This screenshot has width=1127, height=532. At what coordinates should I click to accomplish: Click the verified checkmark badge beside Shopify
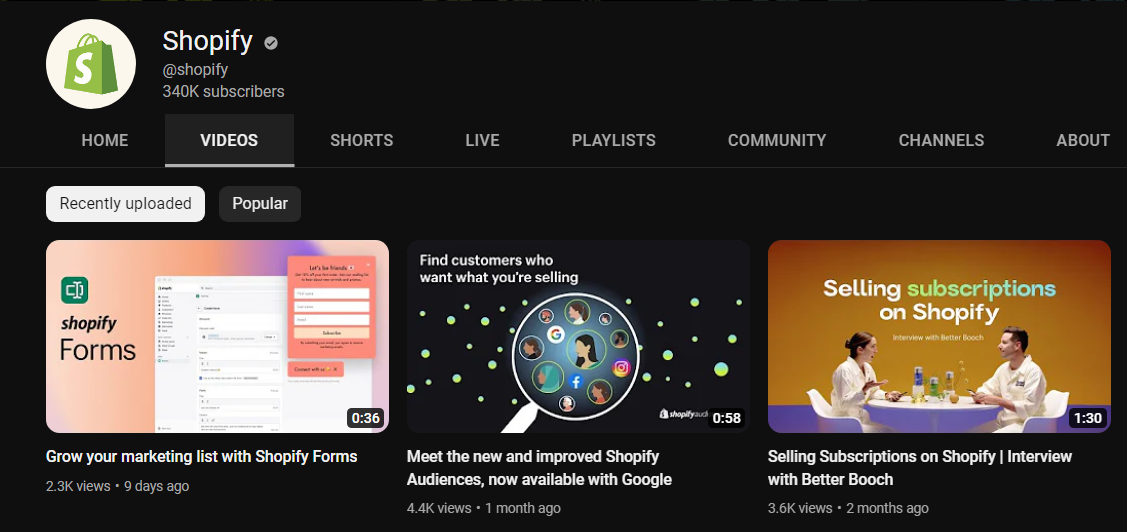271,43
